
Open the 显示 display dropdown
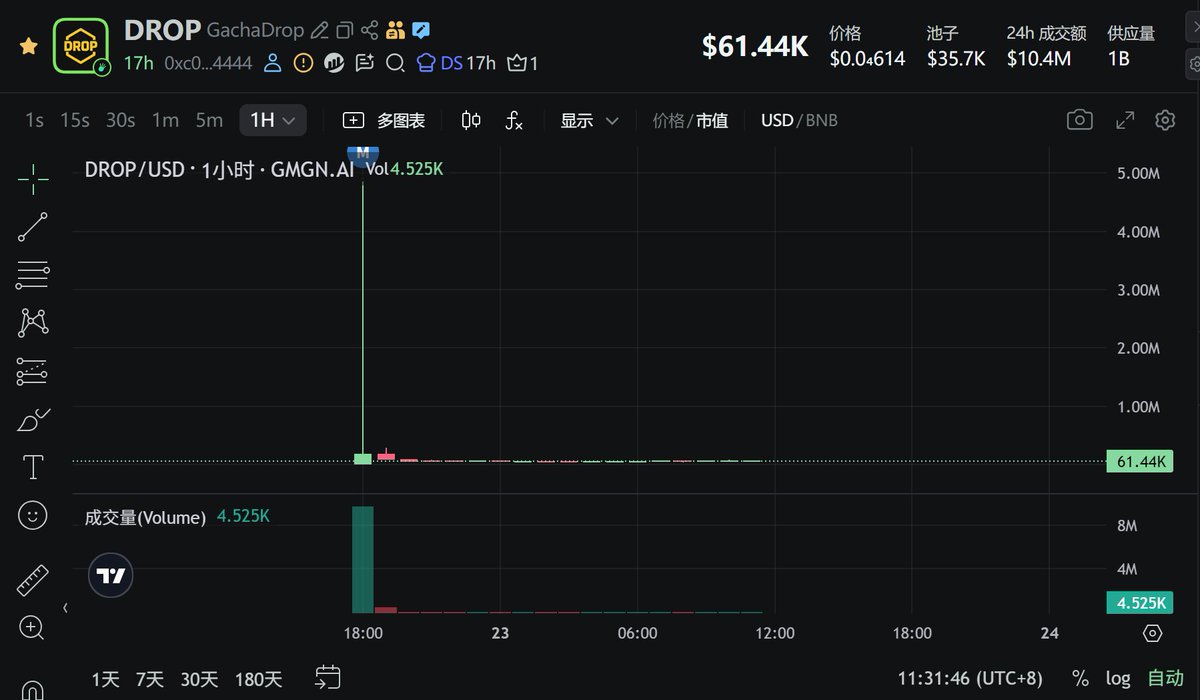pyautogui.click(x=589, y=120)
